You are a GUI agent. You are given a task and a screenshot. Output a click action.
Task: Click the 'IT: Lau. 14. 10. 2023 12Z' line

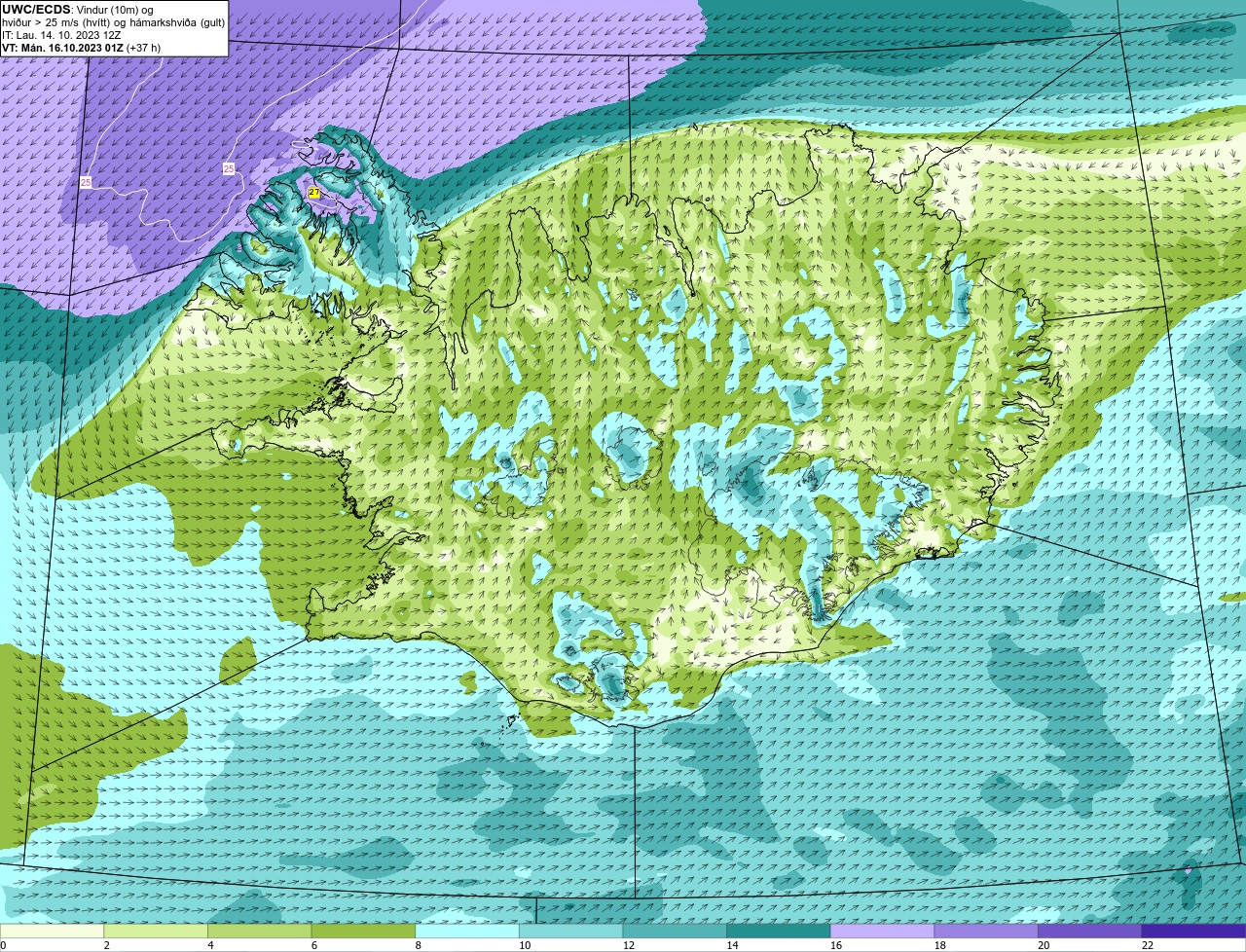click(x=61, y=35)
